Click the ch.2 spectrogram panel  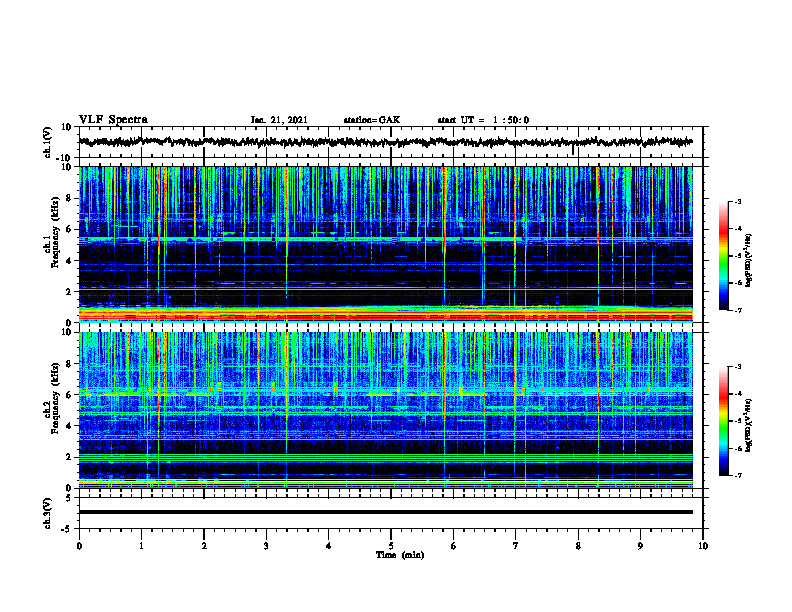(x=386, y=410)
